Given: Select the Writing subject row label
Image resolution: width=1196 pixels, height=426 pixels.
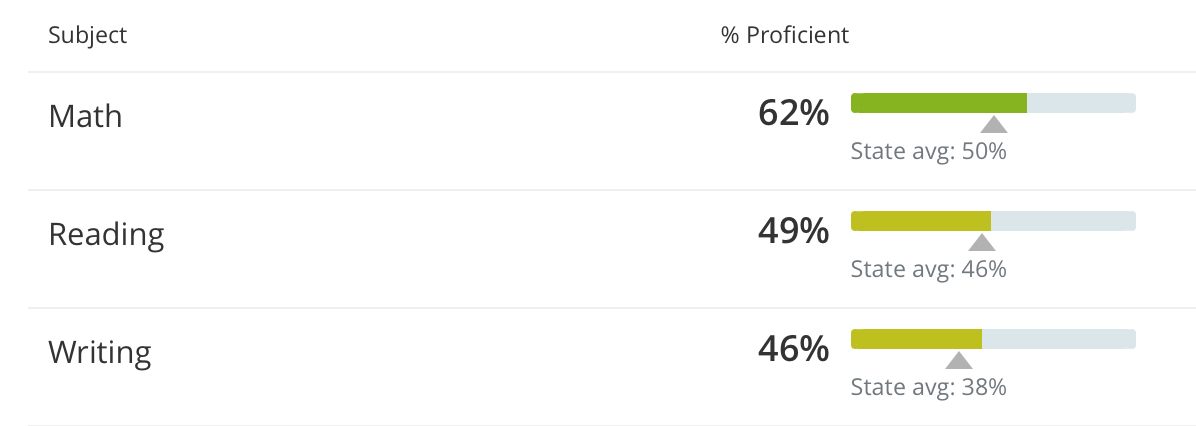Looking at the screenshot, I should pos(100,352).
